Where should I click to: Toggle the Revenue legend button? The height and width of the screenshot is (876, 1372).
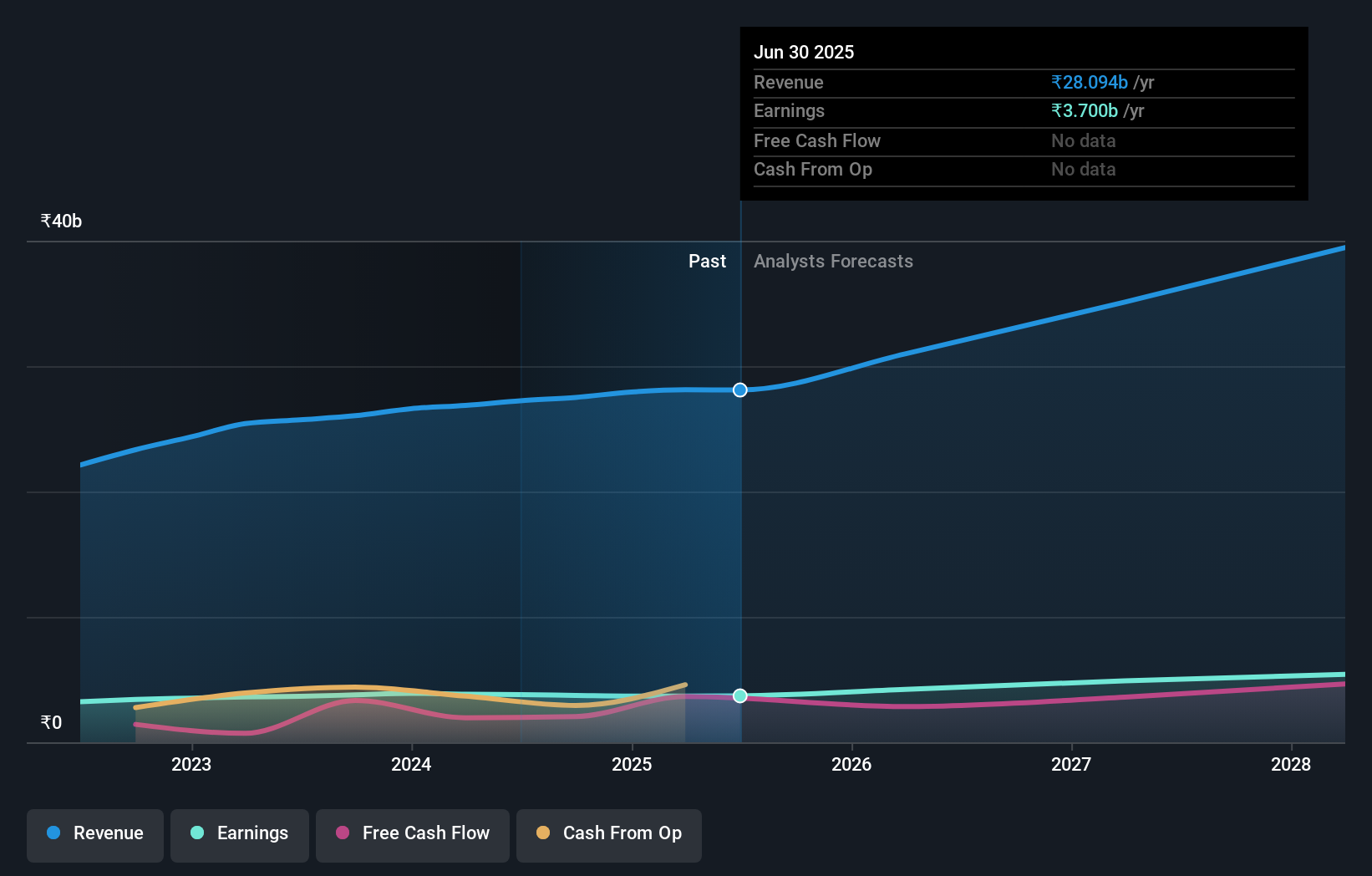[x=95, y=835]
